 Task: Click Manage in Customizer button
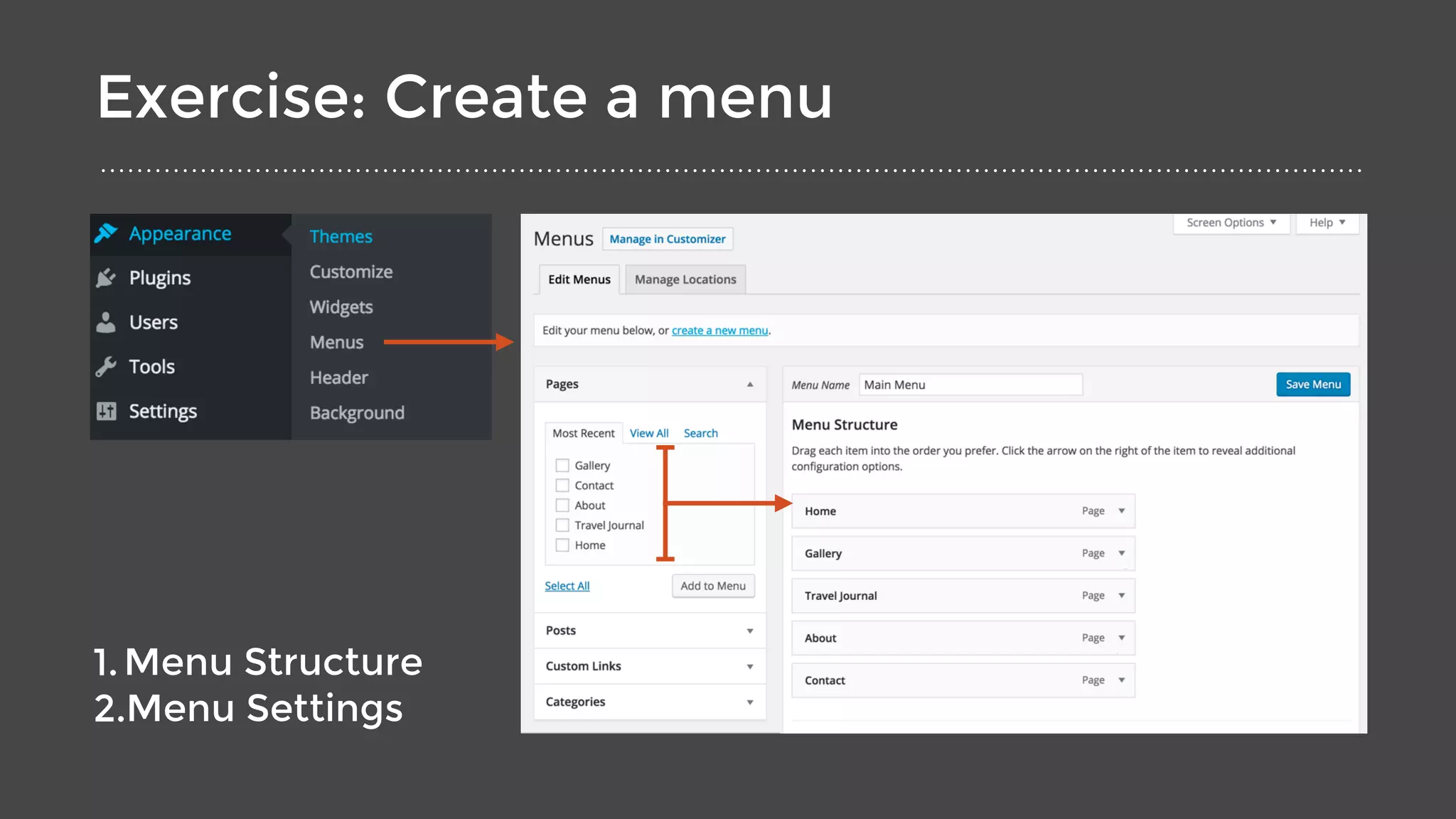click(x=668, y=239)
